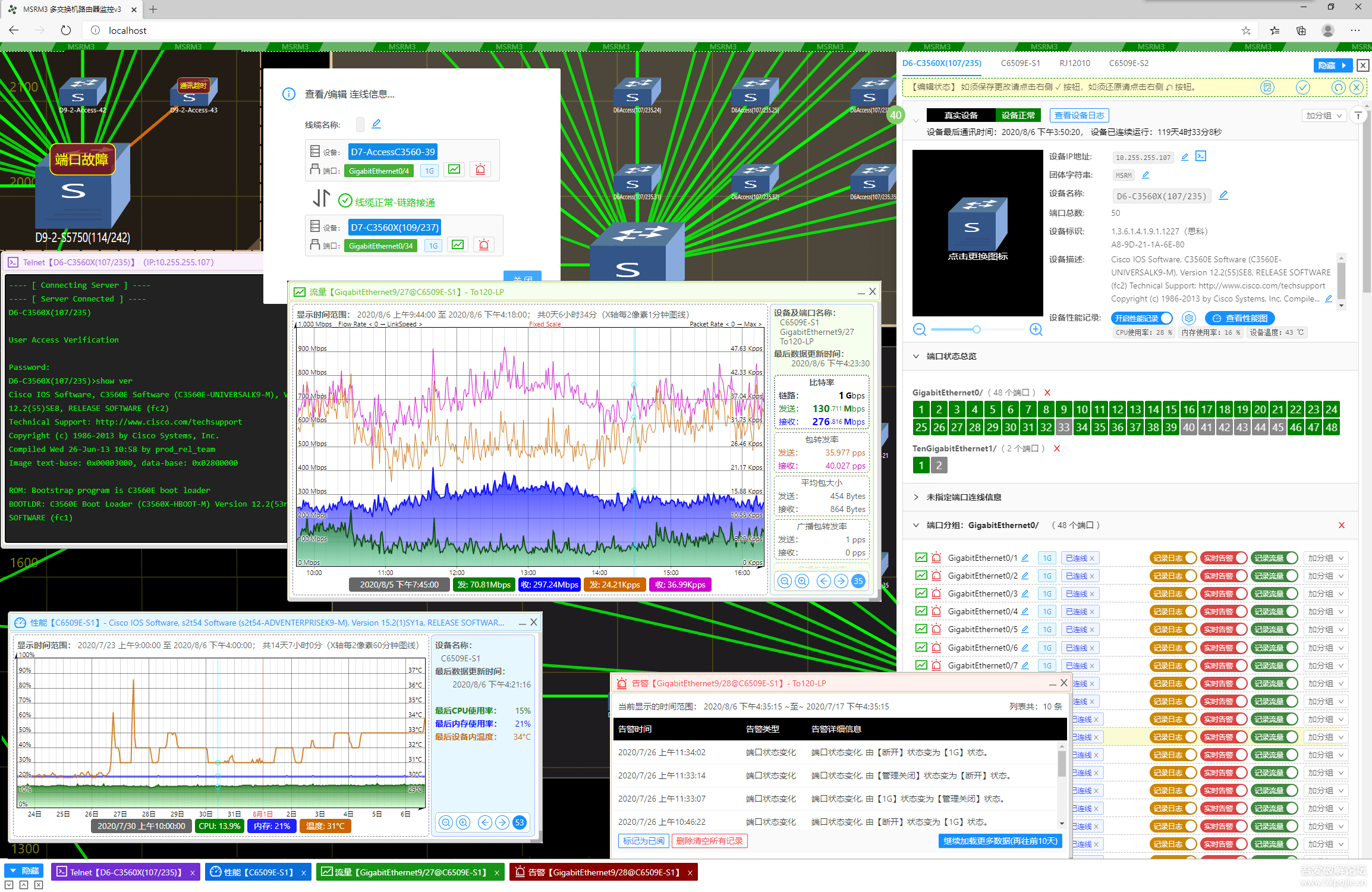Click the save-file icon in the yellow edit bar

[x=1267, y=87]
